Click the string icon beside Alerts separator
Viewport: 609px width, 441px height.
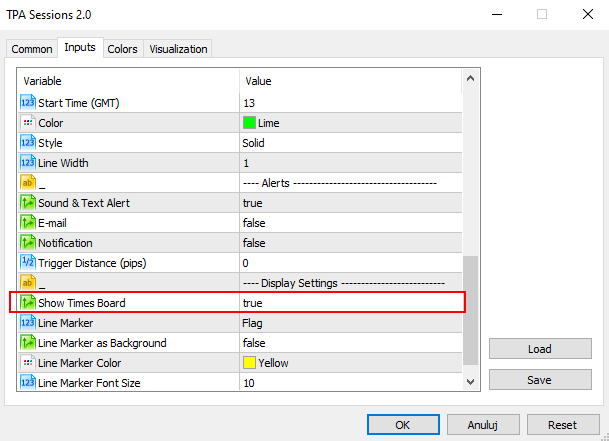tap(28, 183)
